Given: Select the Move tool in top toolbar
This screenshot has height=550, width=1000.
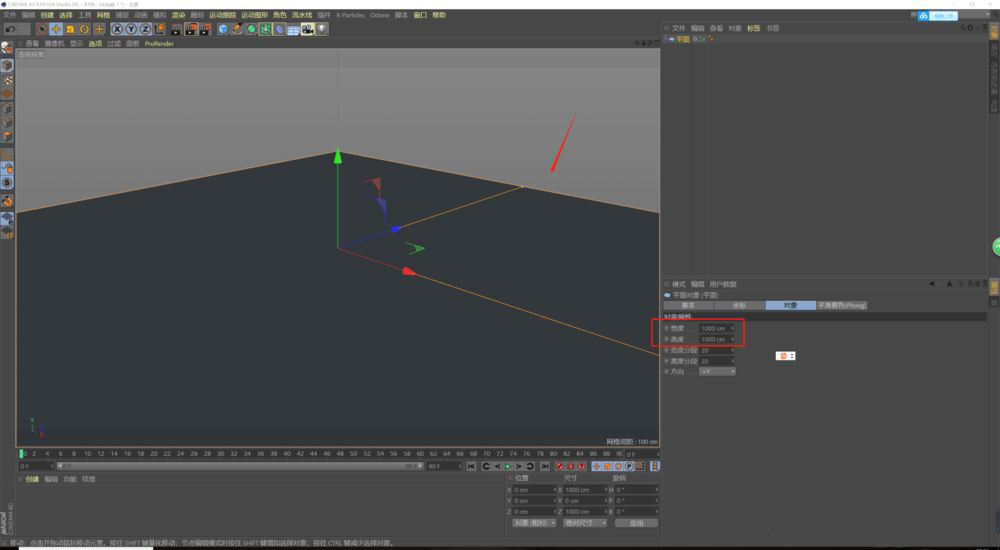Looking at the screenshot, I should pos(56,29).
